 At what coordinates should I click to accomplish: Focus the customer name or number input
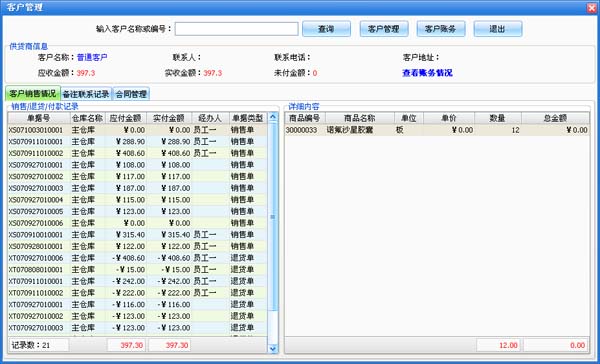click(x=236, y=29)
